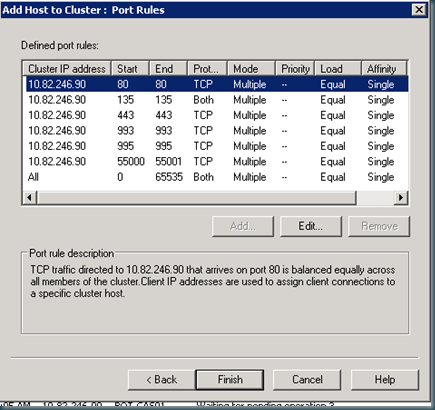Go back with the Back button
Image resolution: width=435 pixels, height=410 pixels.
161,379
